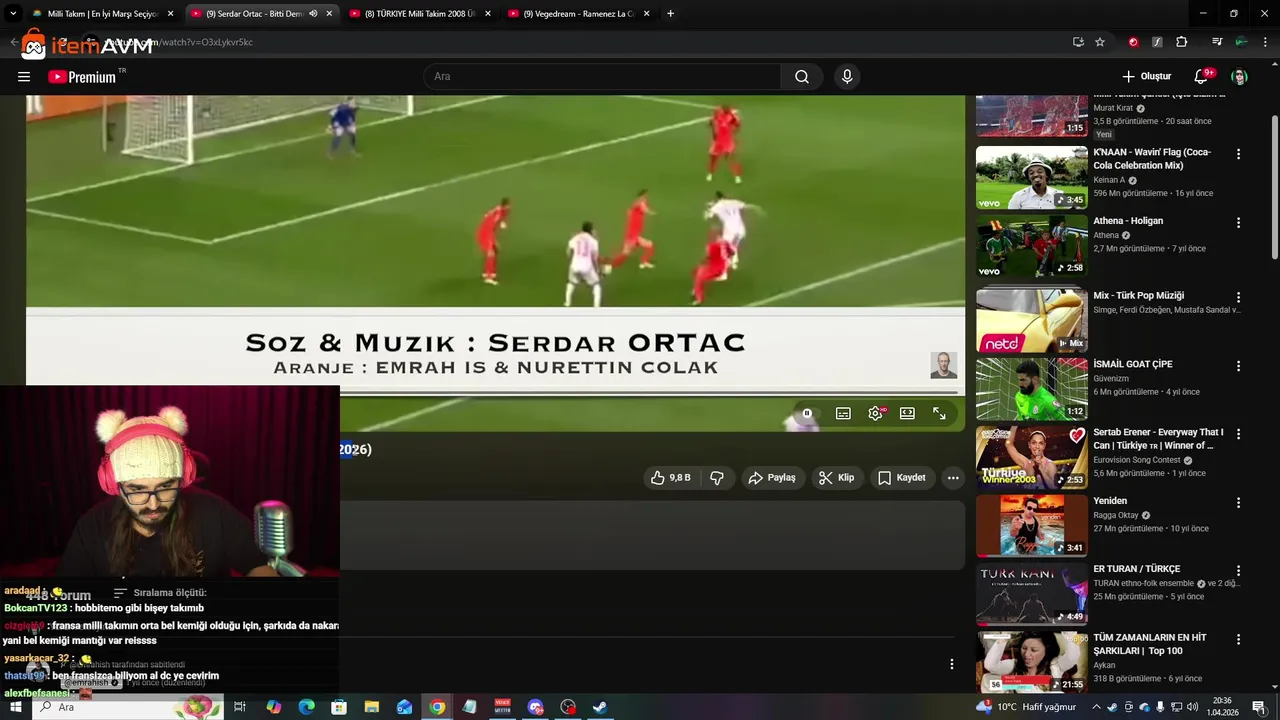Click the channel watermark on the video

tap(943, 365)
